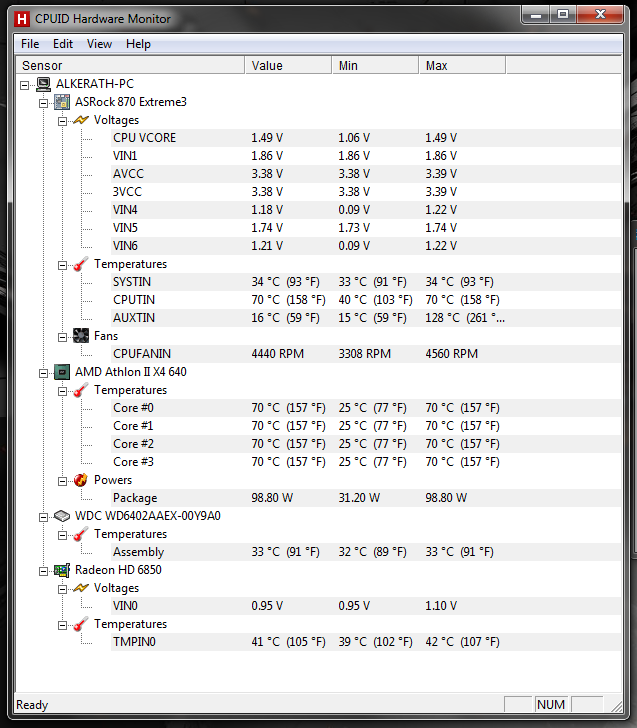
Task: Select the AVCC voltage row
Action: [x=366, y=174]
